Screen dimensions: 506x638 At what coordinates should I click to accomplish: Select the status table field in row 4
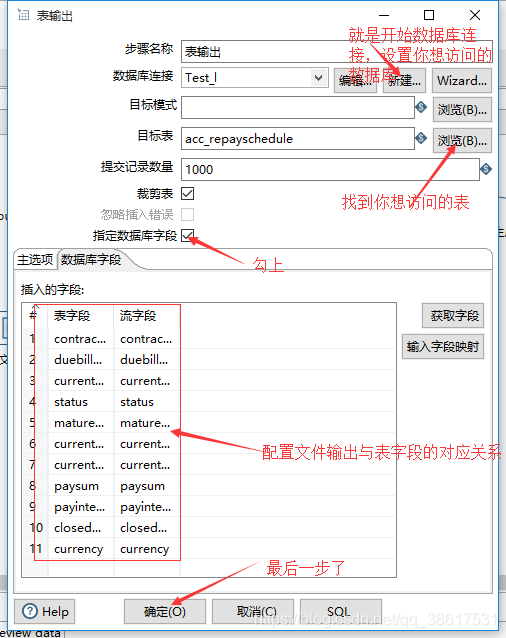click(x=81, y=402)
